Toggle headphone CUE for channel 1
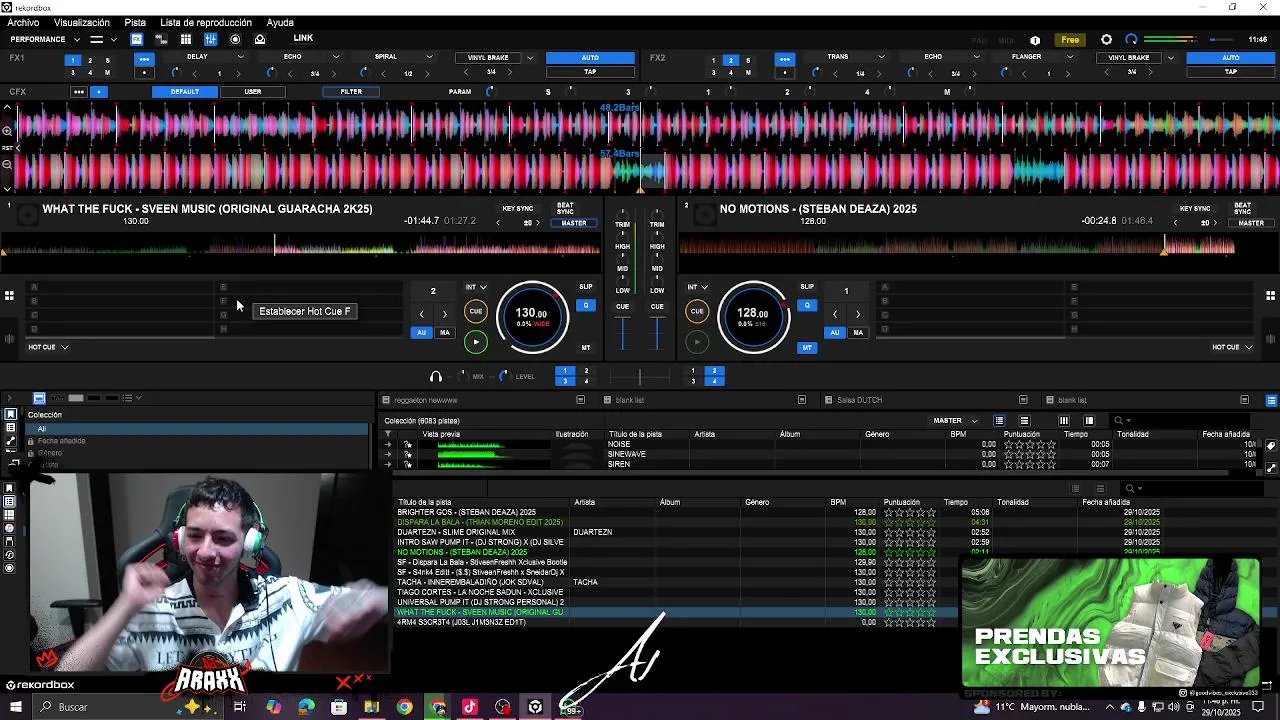 point(622,307)
